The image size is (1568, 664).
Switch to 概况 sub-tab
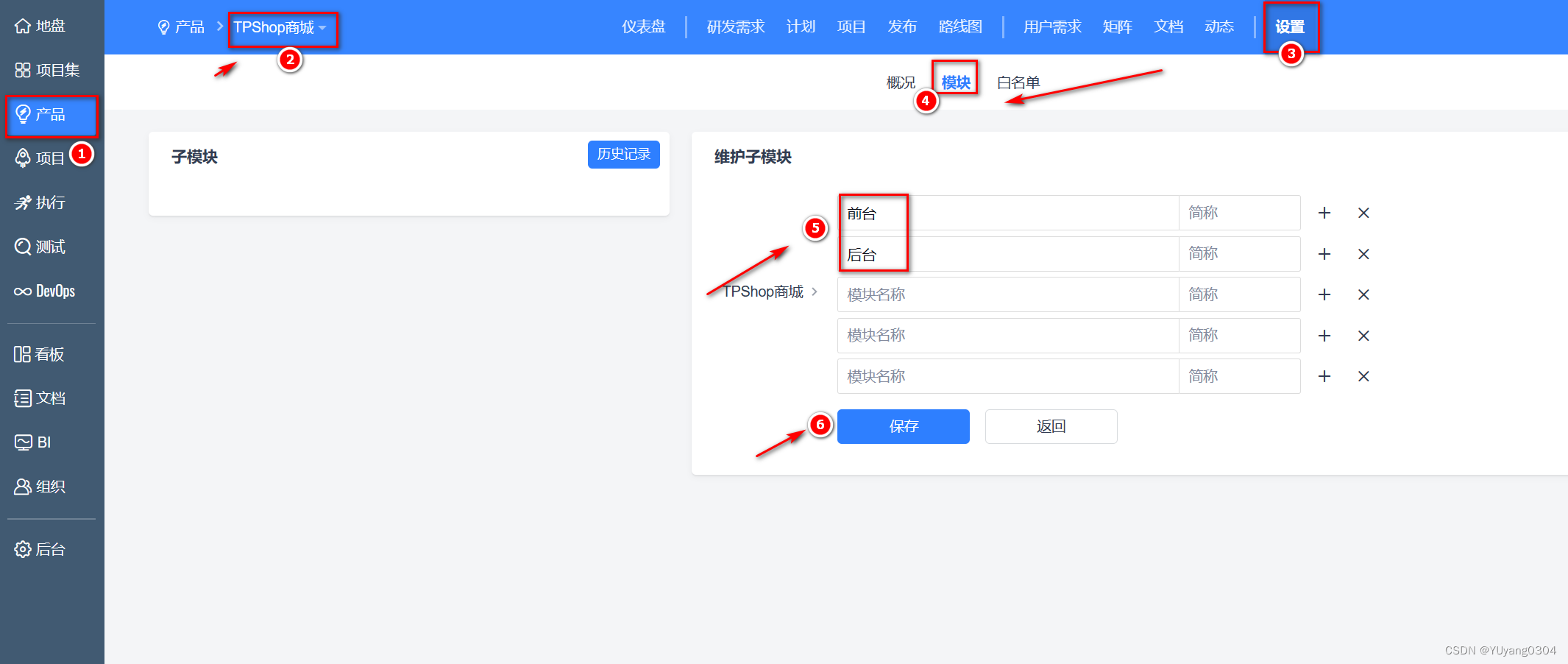coord(901,82)
